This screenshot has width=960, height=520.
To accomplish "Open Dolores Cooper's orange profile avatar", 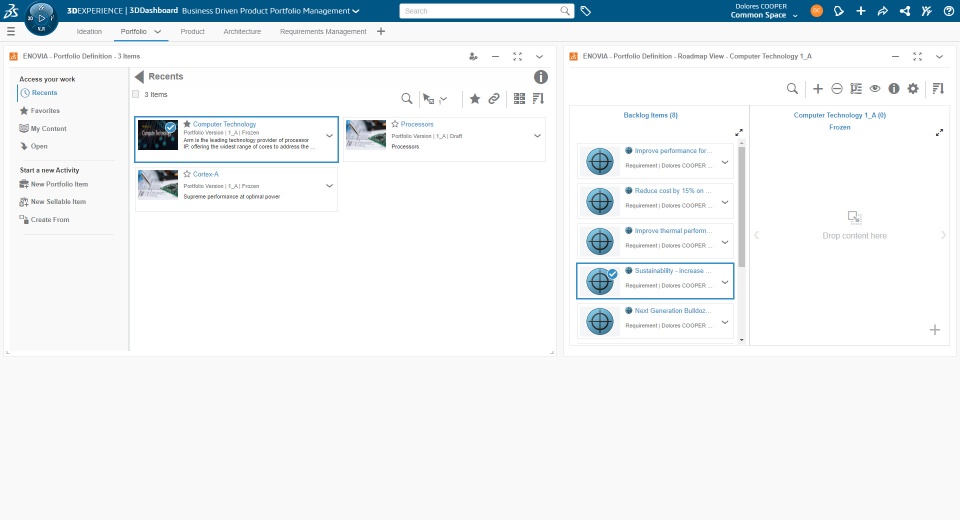I will pyautogui.click(x=816, y=11).
